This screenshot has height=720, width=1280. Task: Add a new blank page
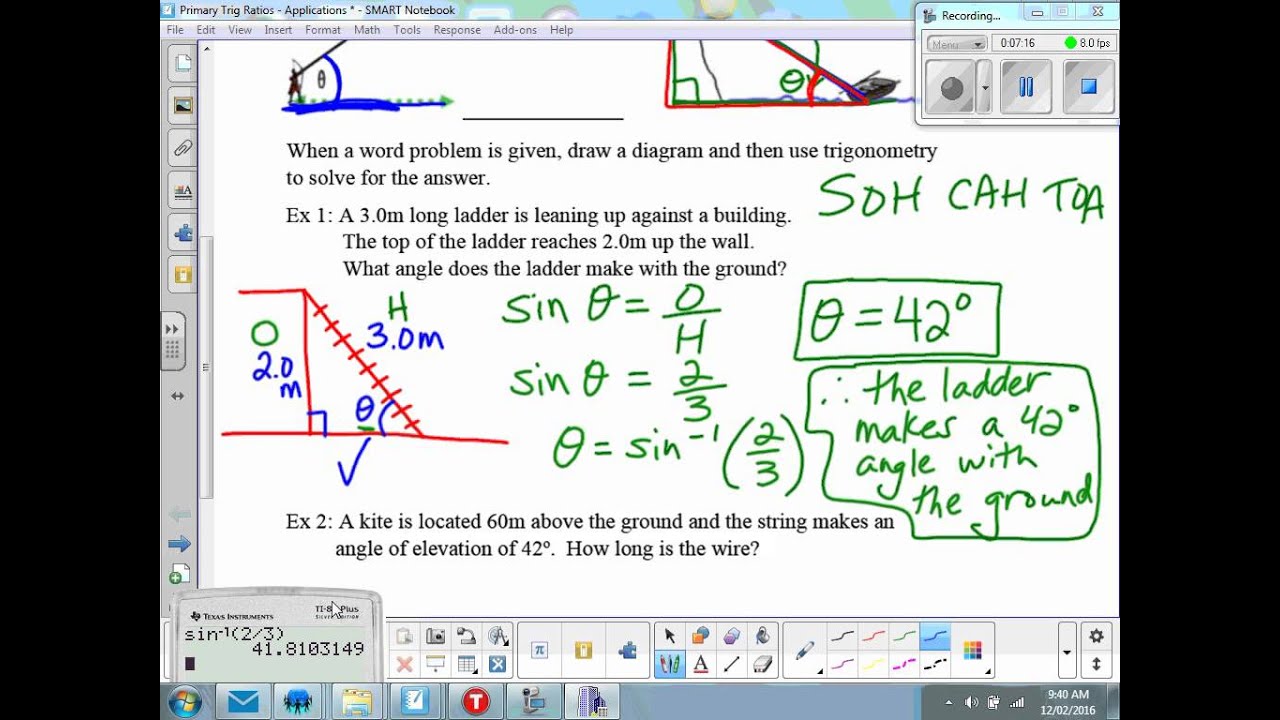pyautogui.click(x=178, y=575)
